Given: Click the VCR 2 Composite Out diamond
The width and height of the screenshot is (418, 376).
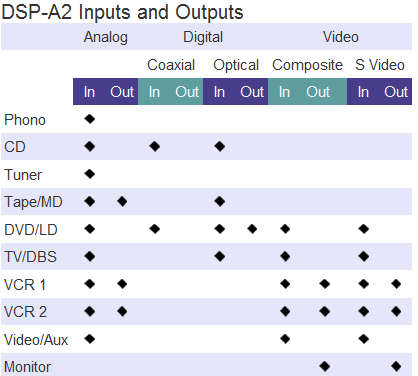Looking at the screenshot, I should click(325, 312).
